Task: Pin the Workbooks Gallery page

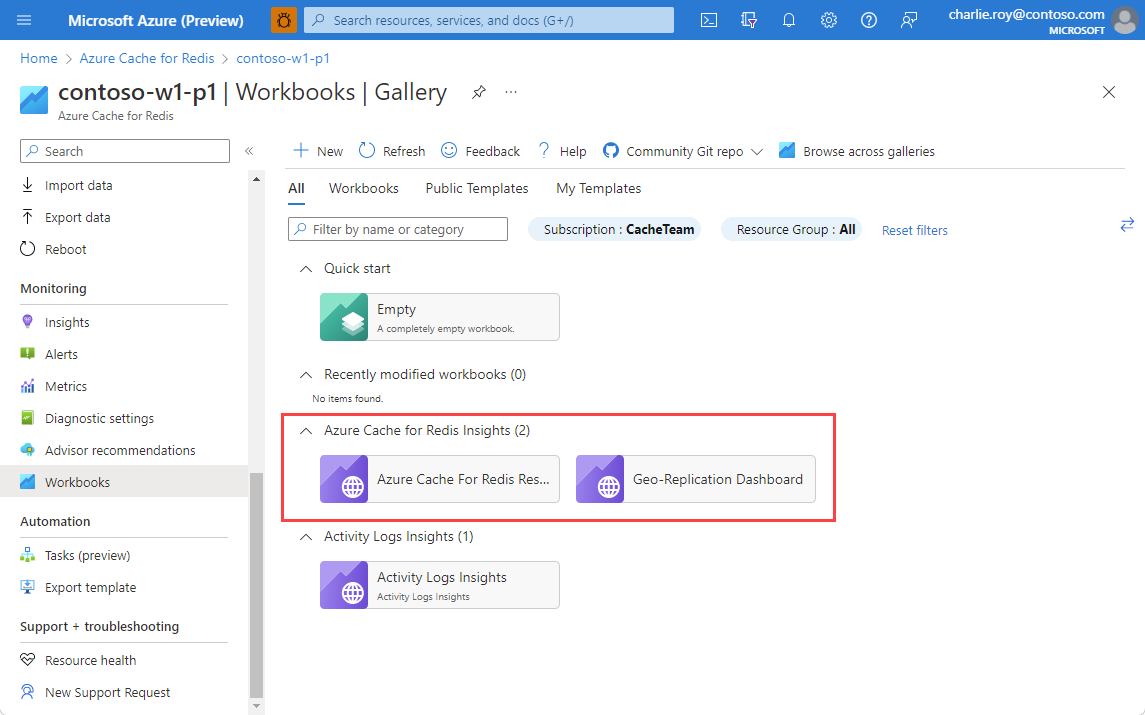Action: [x=478, y=92]
